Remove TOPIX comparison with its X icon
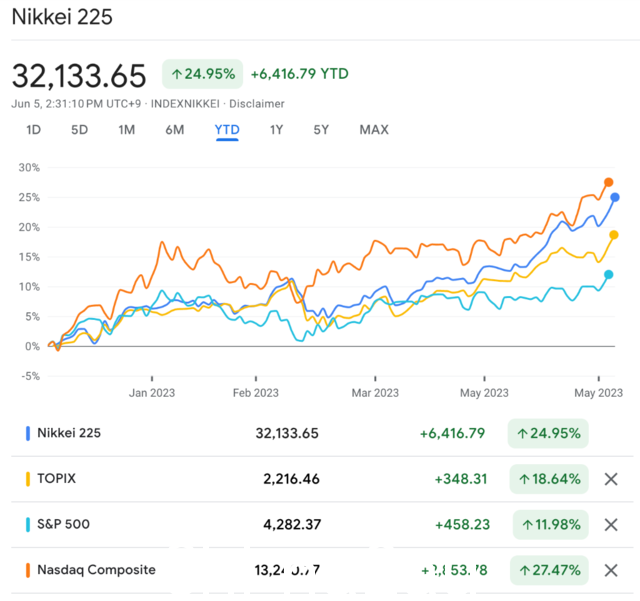The image size is (640, 601). [x=611, y=479]
